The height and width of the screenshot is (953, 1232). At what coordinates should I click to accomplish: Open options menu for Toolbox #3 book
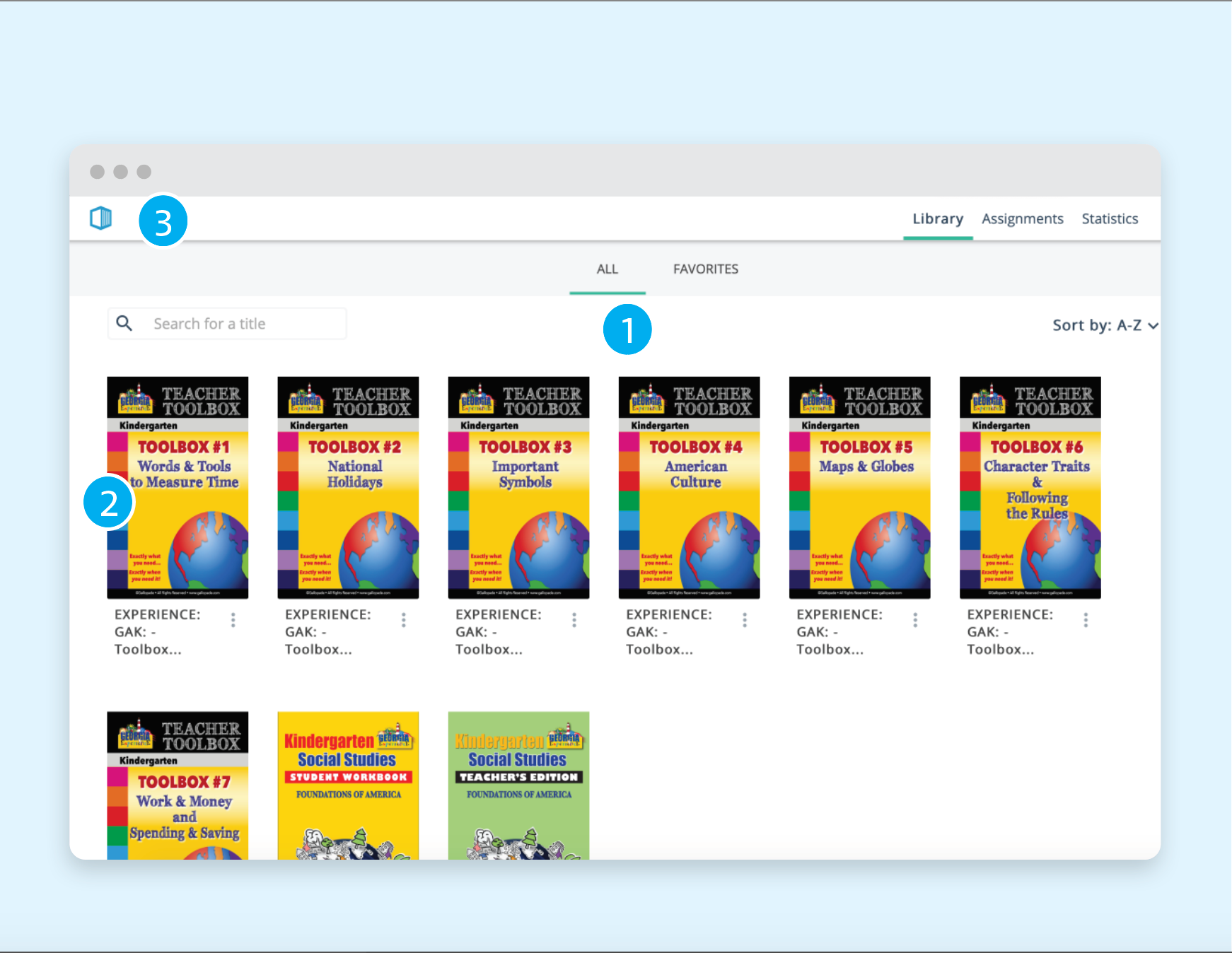point(574,620)
